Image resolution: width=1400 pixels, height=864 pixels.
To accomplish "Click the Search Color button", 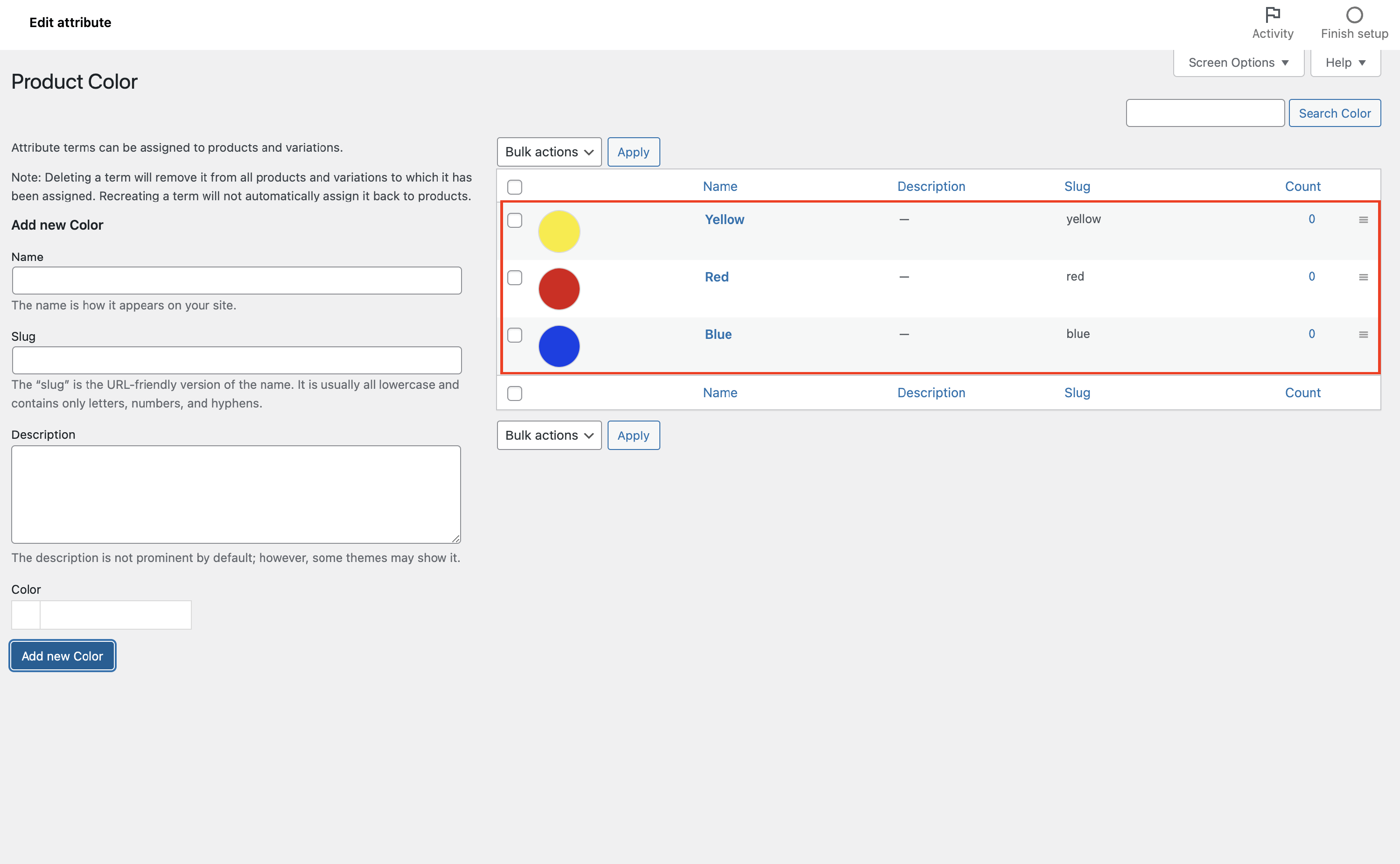I will click(1334, 113).
